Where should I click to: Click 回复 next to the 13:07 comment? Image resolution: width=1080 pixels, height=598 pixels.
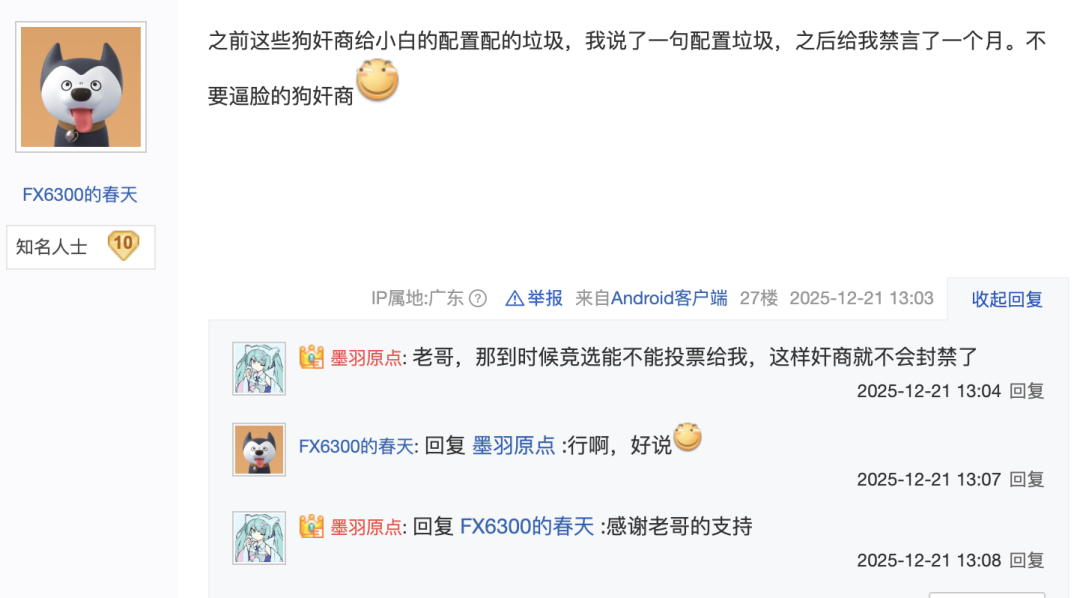coord(1026,480)
